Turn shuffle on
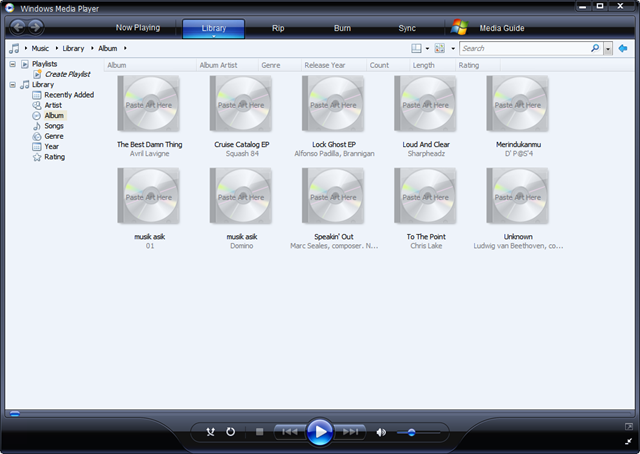 pos(210,432)
